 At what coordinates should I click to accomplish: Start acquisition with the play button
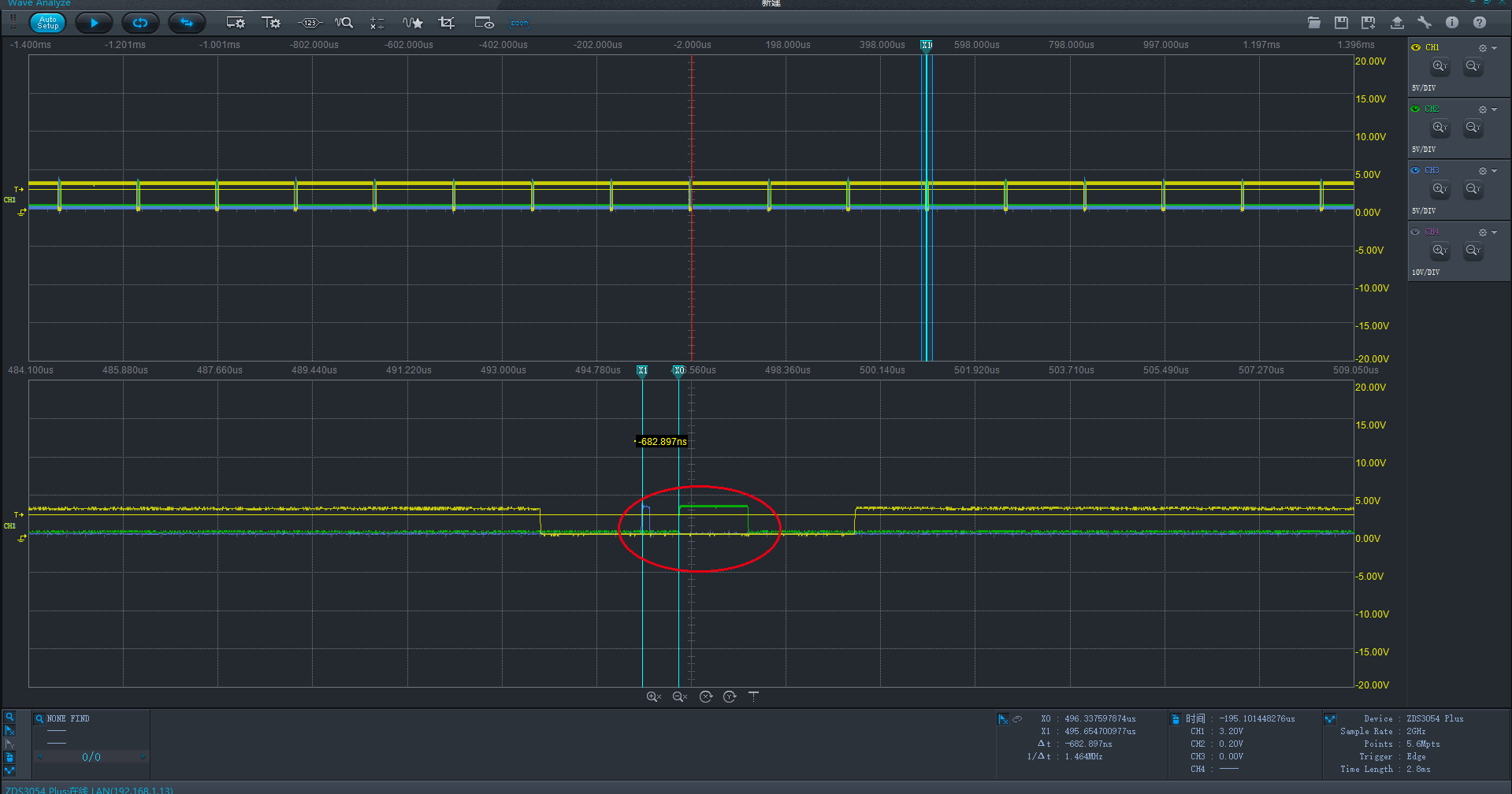pos(94,23)
